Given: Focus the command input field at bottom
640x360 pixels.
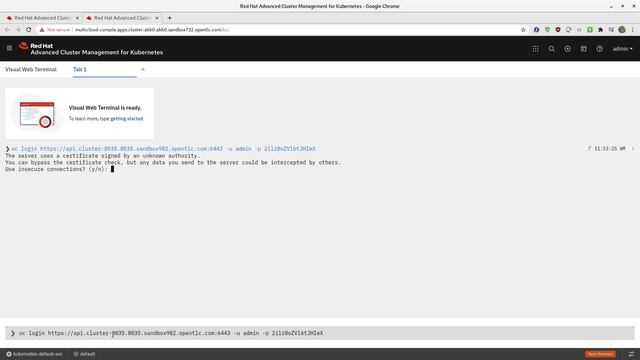Looking at the screenshot, I should click(320, 333).
